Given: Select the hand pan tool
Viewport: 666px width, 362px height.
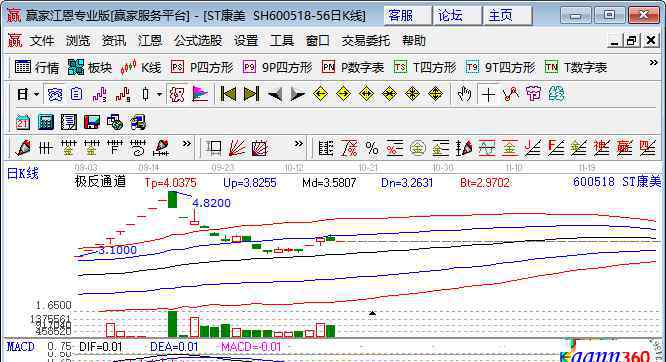Looking at the screenshot, I should coord(464,94).
